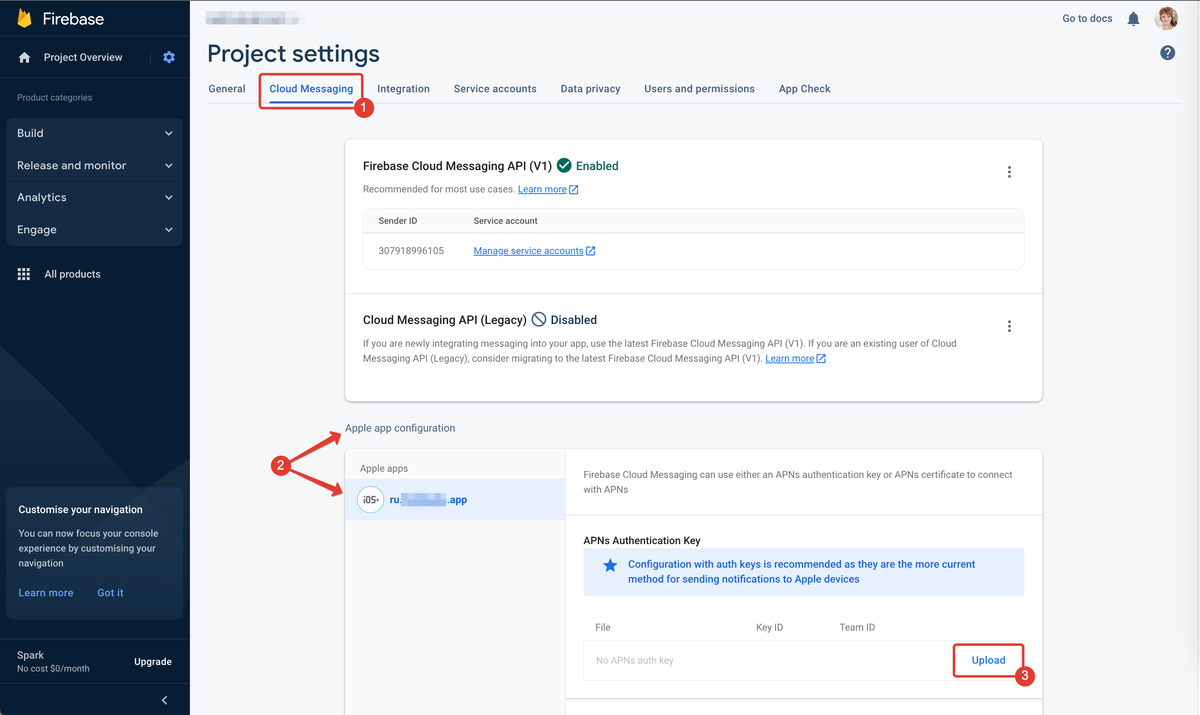1200x715 pixels.
Task: Open Cloud Messaging API V1 options menu
Action: click(x=1009, y=172)
